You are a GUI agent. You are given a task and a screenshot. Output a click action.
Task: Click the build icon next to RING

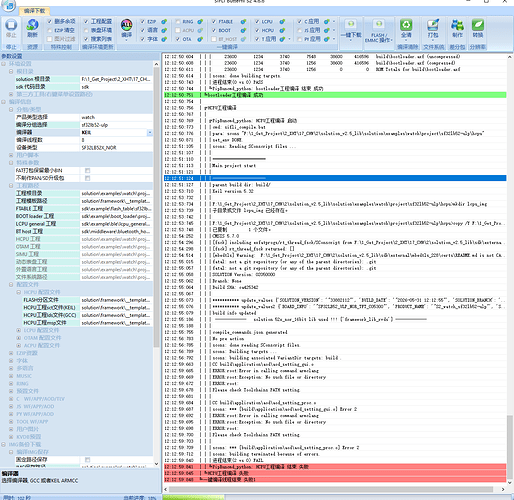click(200, 22)
